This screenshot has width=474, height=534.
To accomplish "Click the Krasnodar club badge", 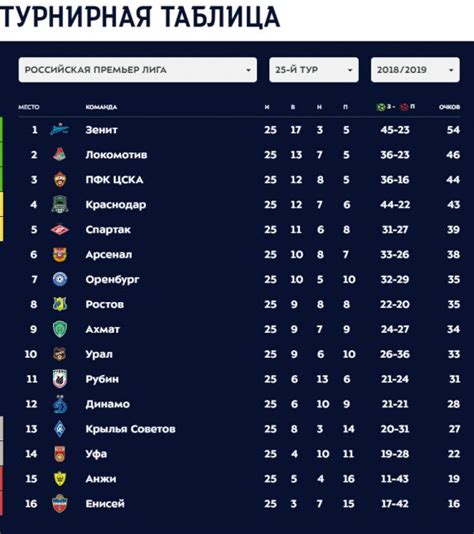I will [x=60, y=204].
